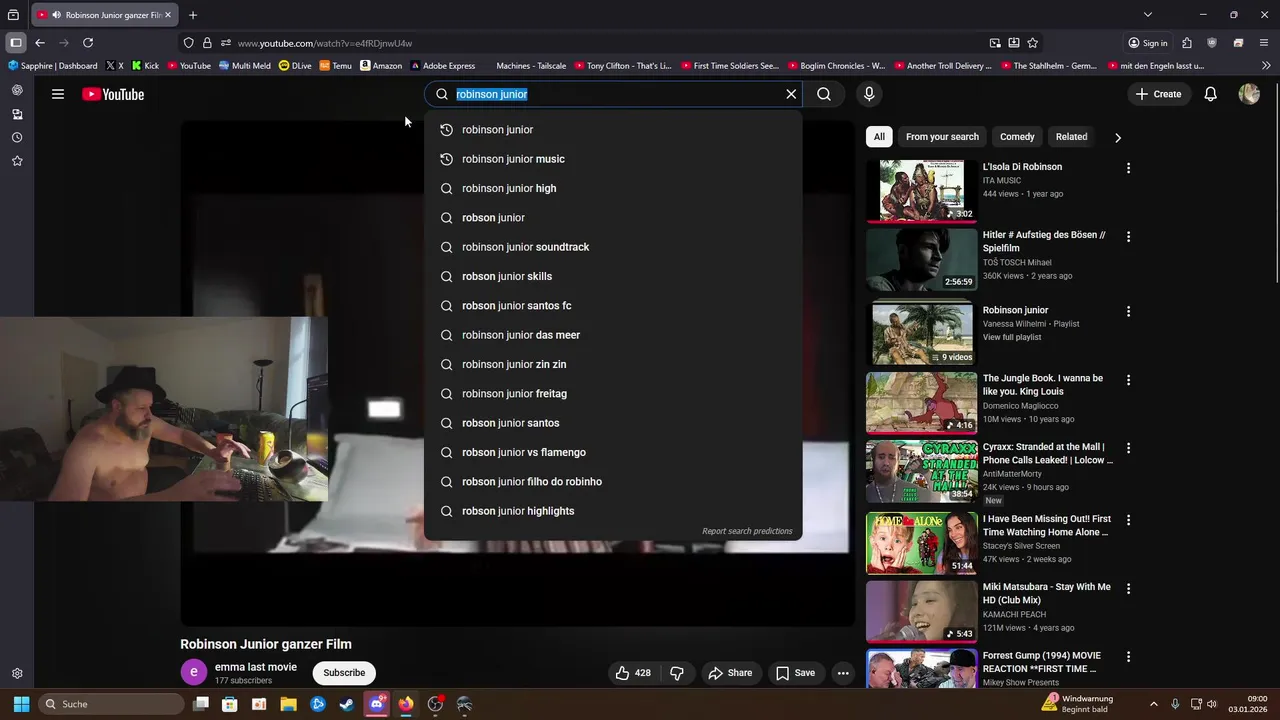Open sidebar bookmarks star icon
The image size is (1280, 720).
(17, 161)
